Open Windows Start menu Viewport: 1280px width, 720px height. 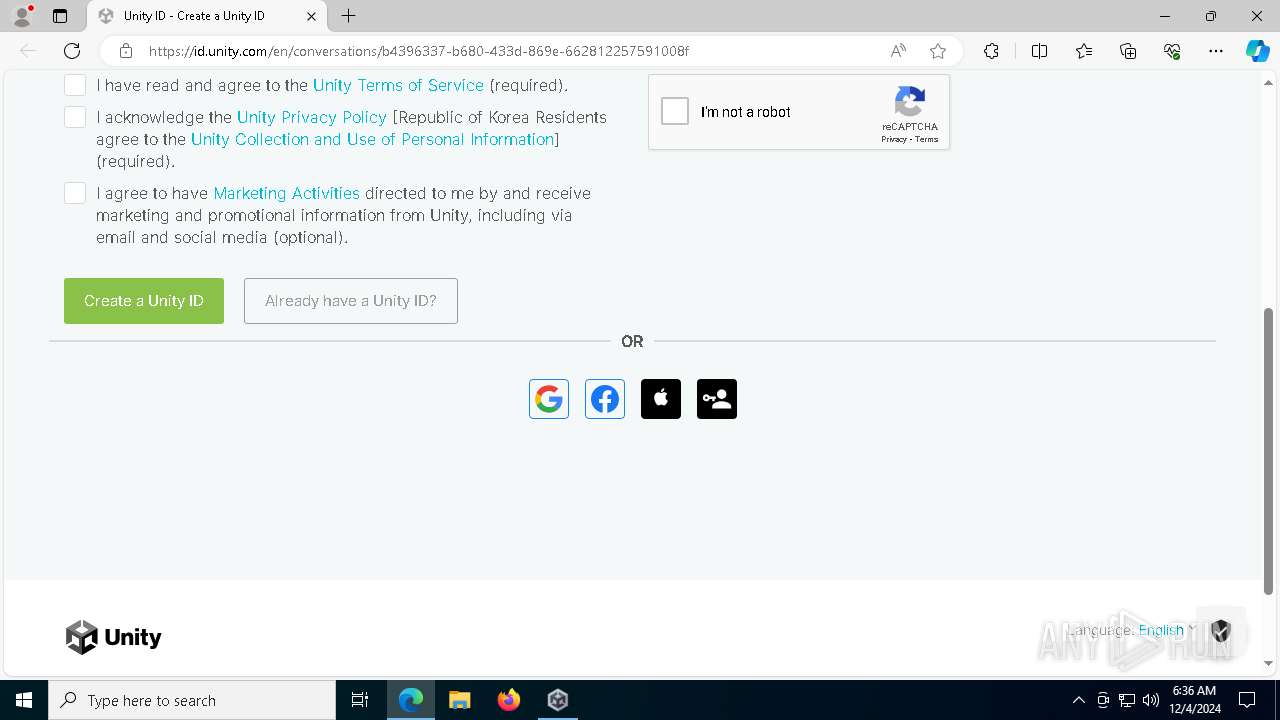click(x=24, y=700)
